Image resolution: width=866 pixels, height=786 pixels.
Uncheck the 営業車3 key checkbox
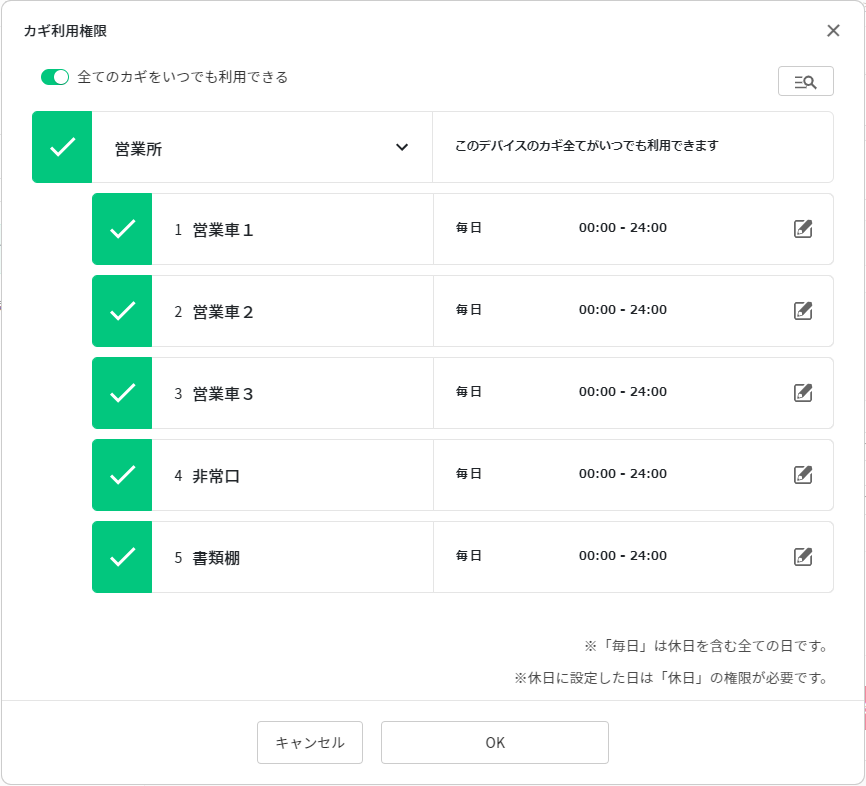(x=122, y=393)
